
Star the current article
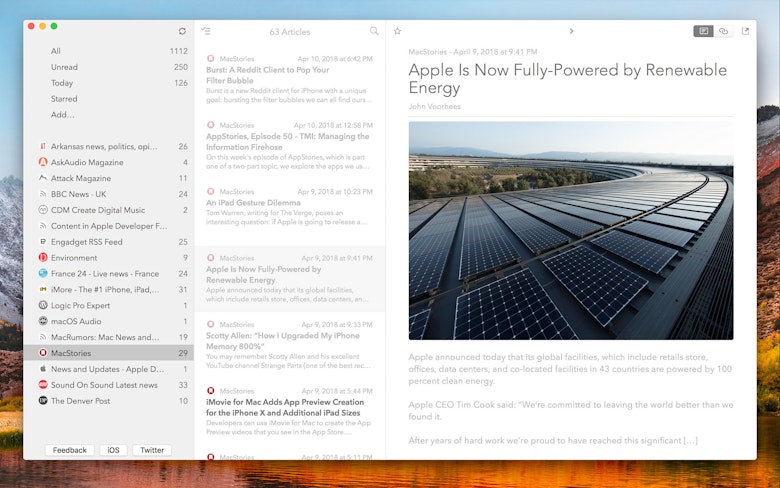[397, 31]
